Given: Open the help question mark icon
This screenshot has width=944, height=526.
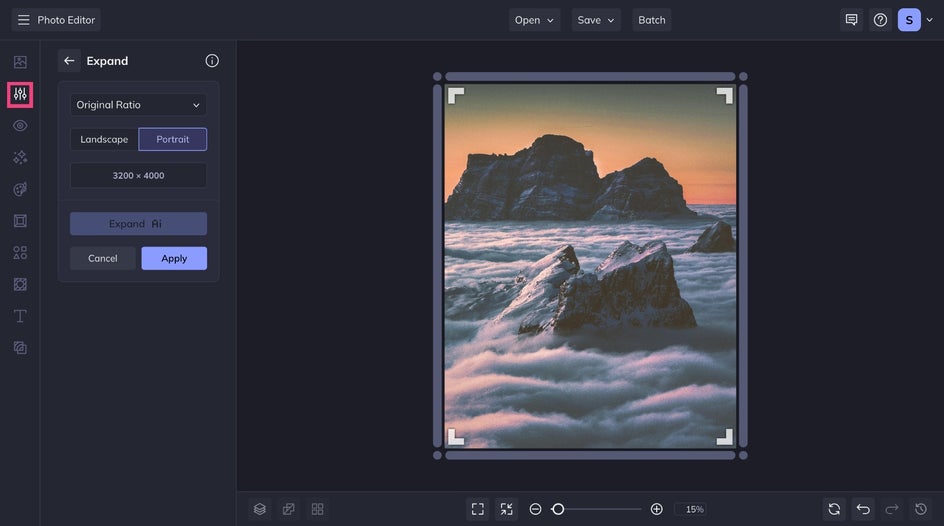Looking at the screenshot, I should pyautogui.click(x=880, y=20).
